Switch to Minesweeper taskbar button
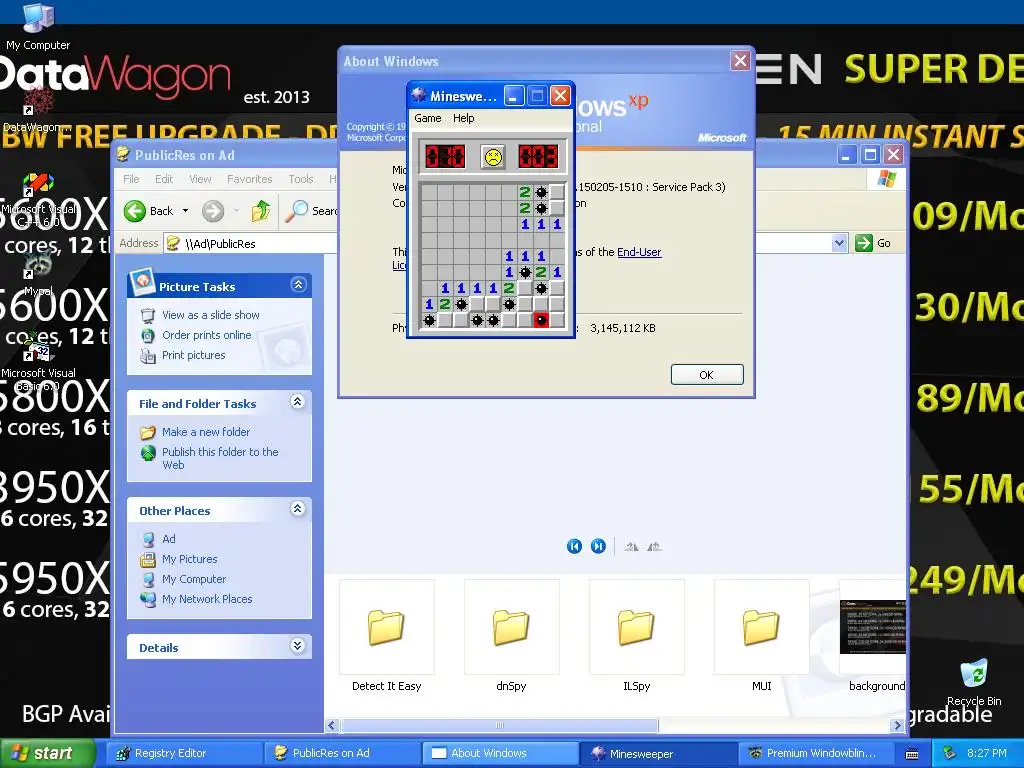The width and height of the screenshot is (1024, 768). (x=658, y=754)
